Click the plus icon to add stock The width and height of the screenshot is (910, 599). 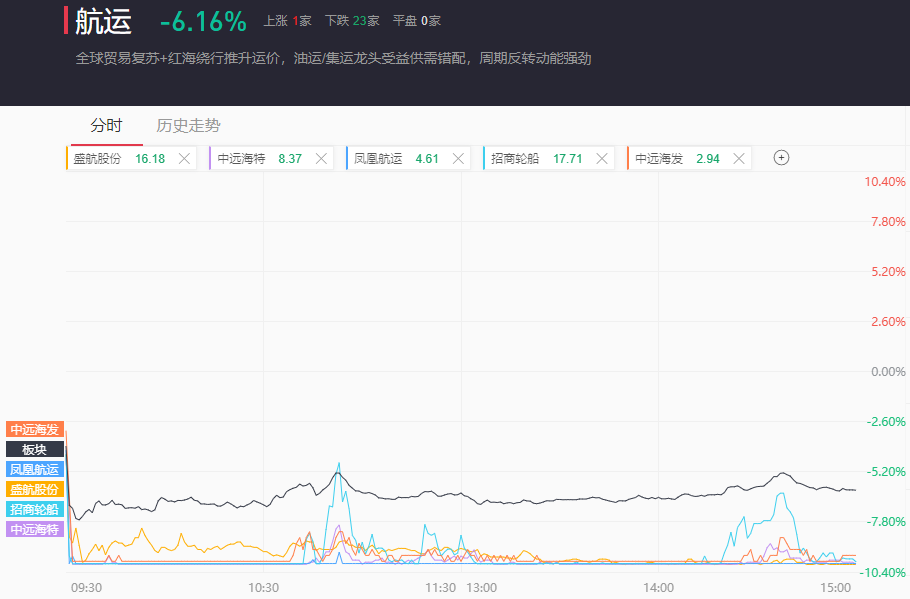pos(782,158)
